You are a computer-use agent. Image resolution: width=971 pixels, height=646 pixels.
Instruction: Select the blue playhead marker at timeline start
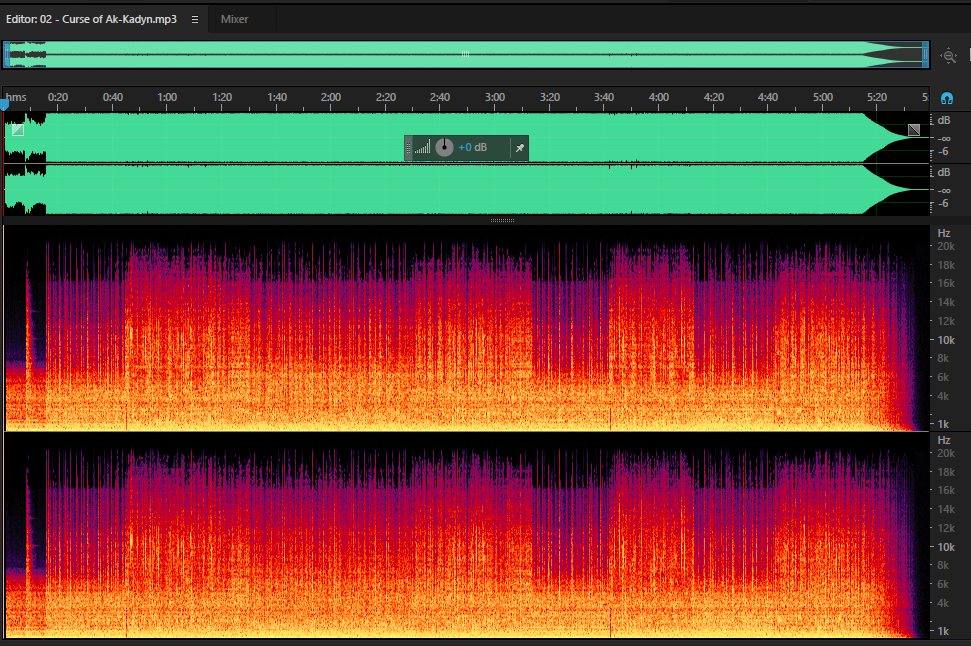[4, 105]
